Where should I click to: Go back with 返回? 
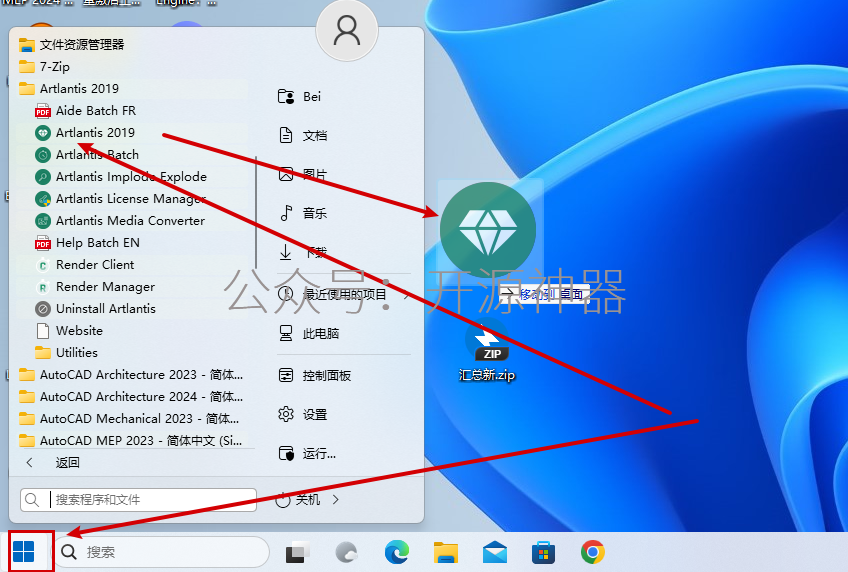coord(53,463)
